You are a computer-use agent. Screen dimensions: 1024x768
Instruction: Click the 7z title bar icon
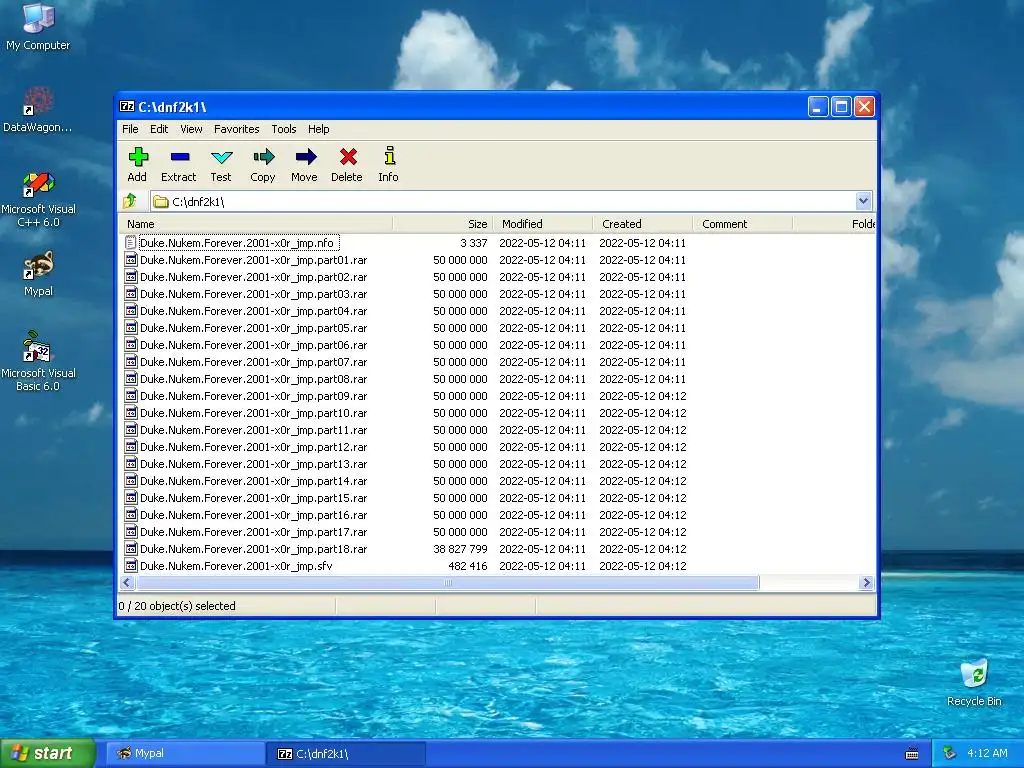127,106
